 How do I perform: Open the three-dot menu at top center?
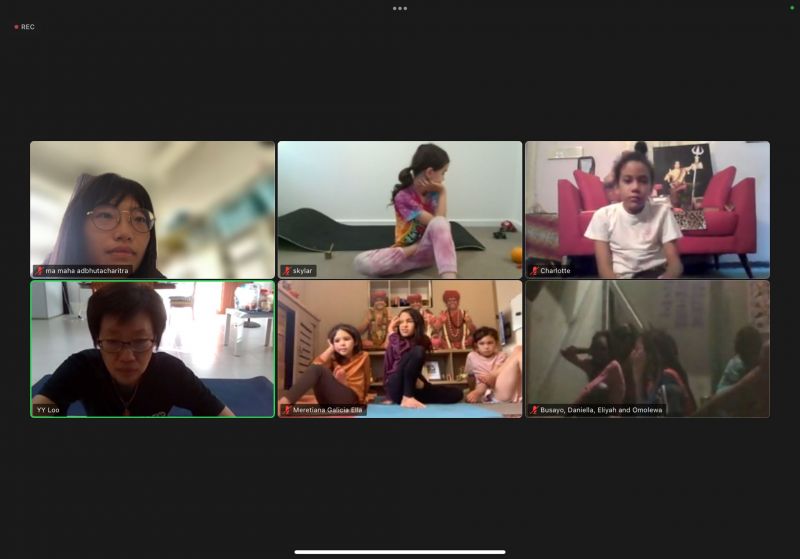click(399, 8)
